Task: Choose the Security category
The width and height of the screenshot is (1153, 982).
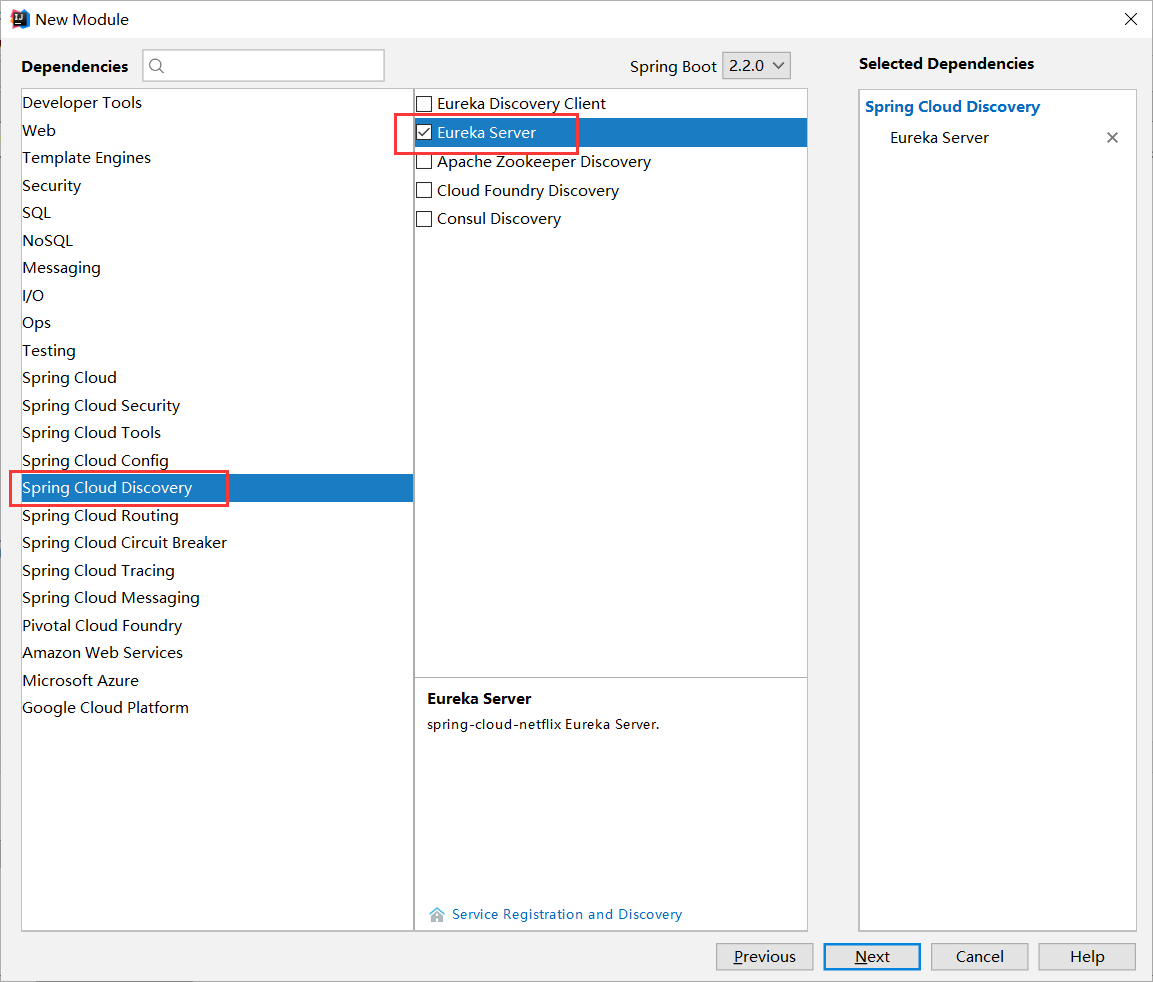Action: pyautogui.click(x=217, y=185)
